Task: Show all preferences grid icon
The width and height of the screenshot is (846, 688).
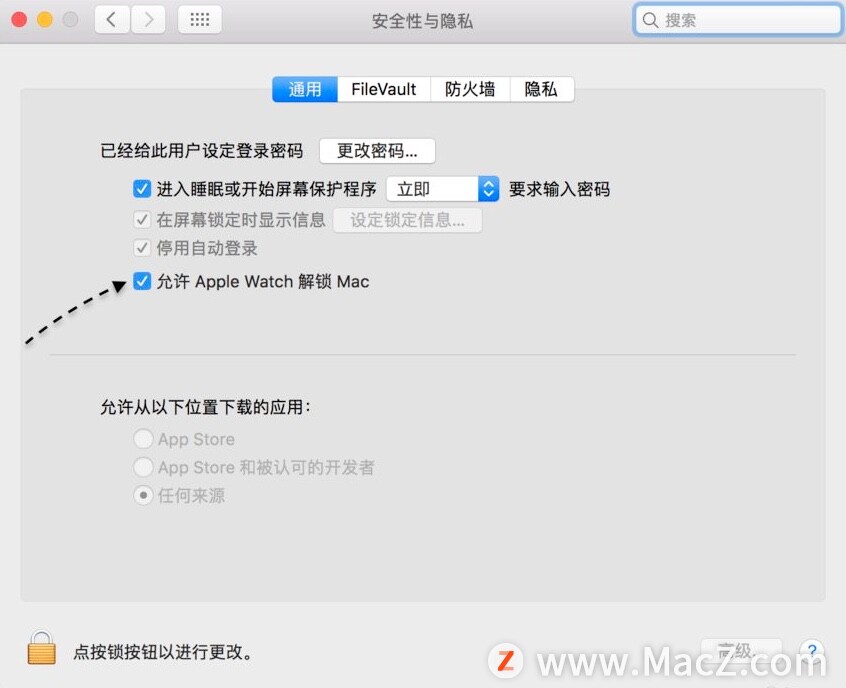Action: 200,20
